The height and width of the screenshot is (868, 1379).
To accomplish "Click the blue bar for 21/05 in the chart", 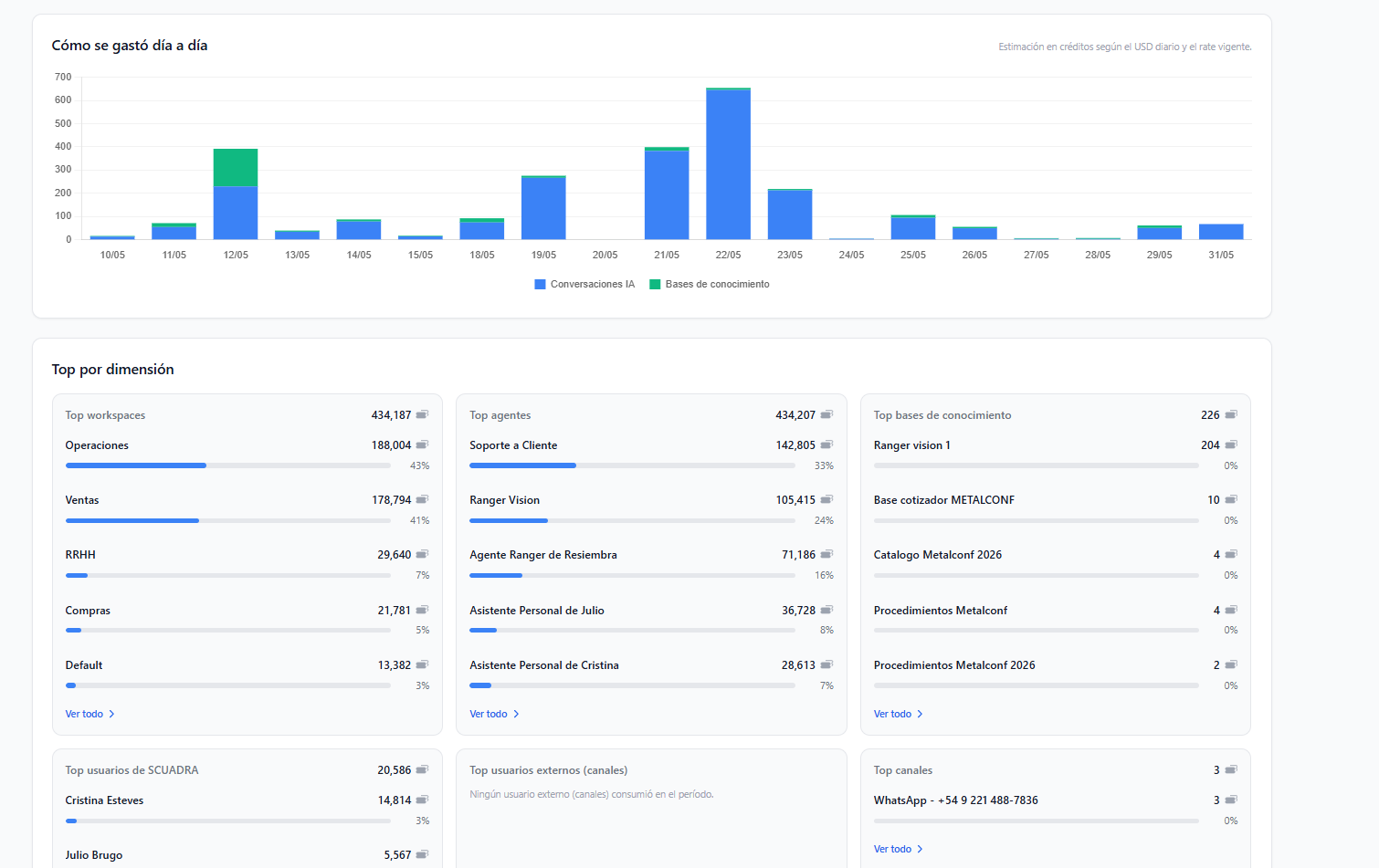I will (x=667, y=195).
